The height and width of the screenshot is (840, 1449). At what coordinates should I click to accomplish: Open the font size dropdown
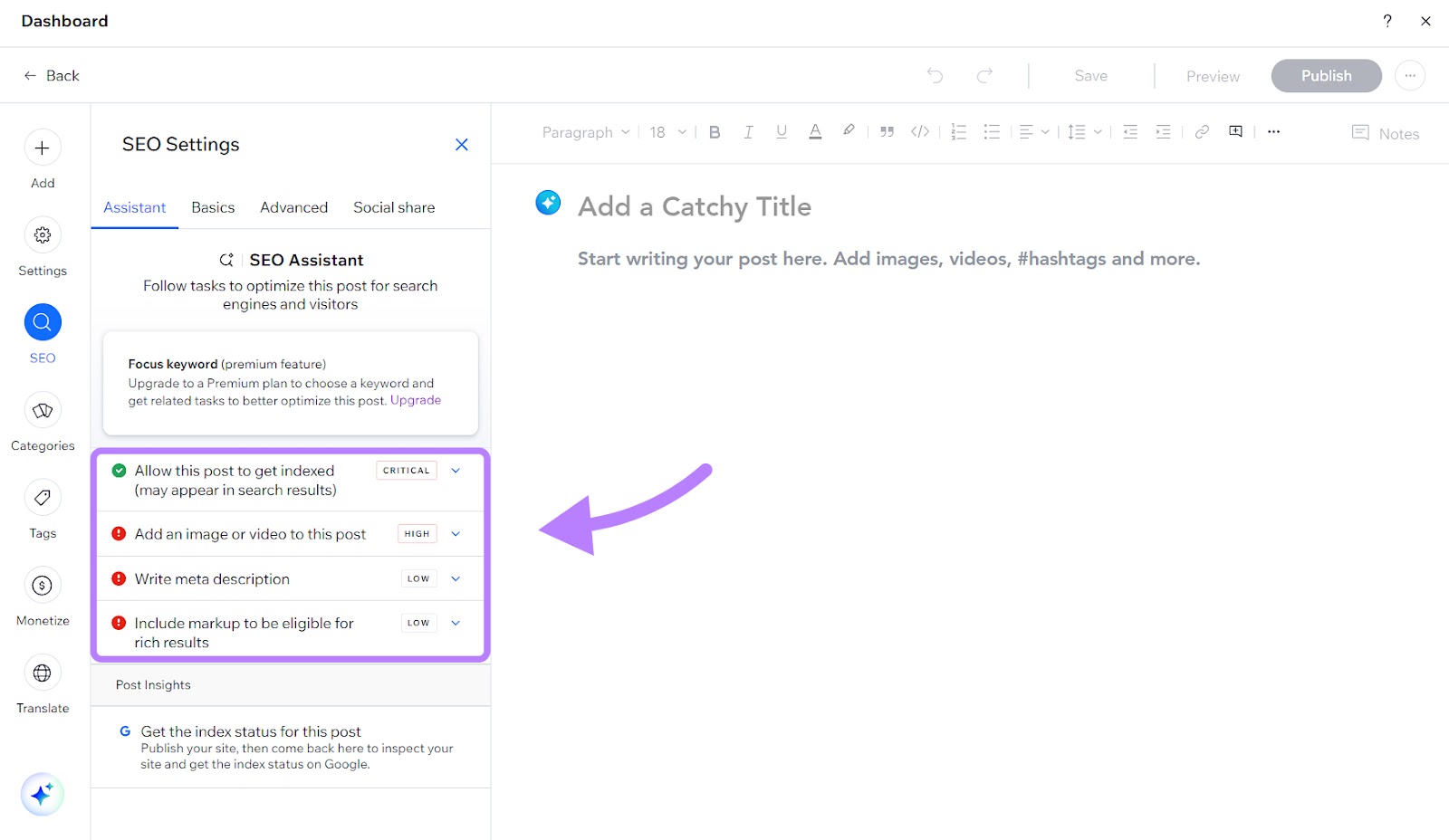coord(667,132)
